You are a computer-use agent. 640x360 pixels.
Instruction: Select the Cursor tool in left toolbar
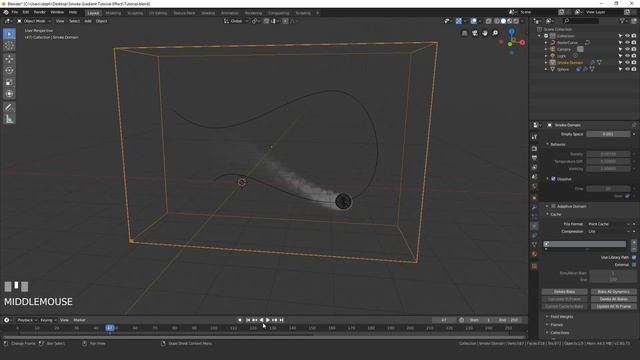(x=9, y=46)
